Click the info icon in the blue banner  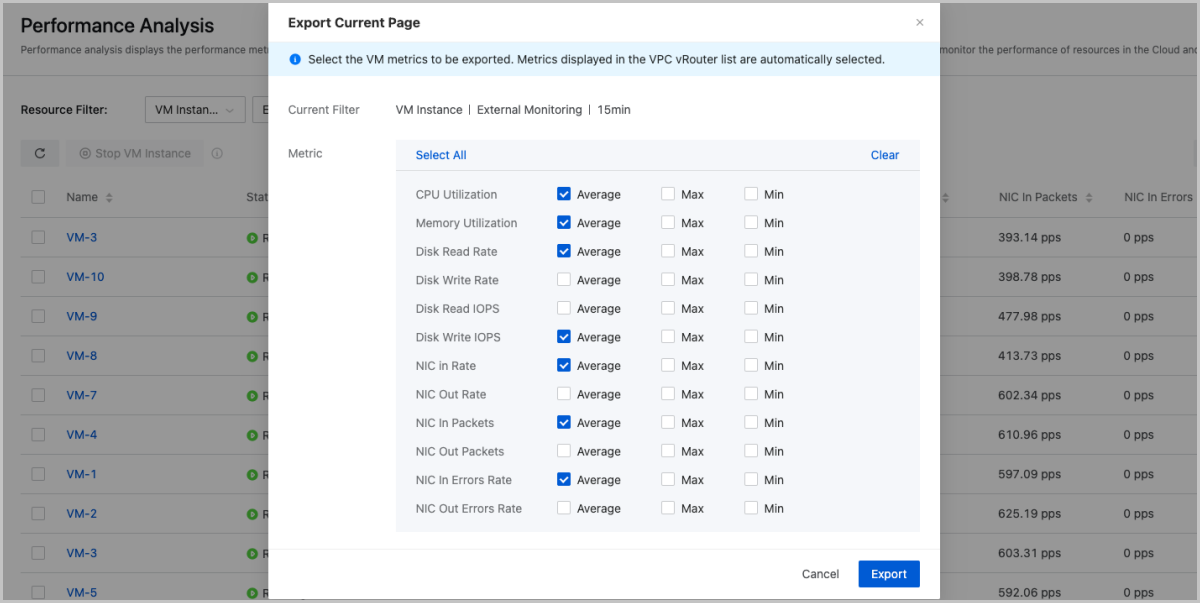point(295,59)
